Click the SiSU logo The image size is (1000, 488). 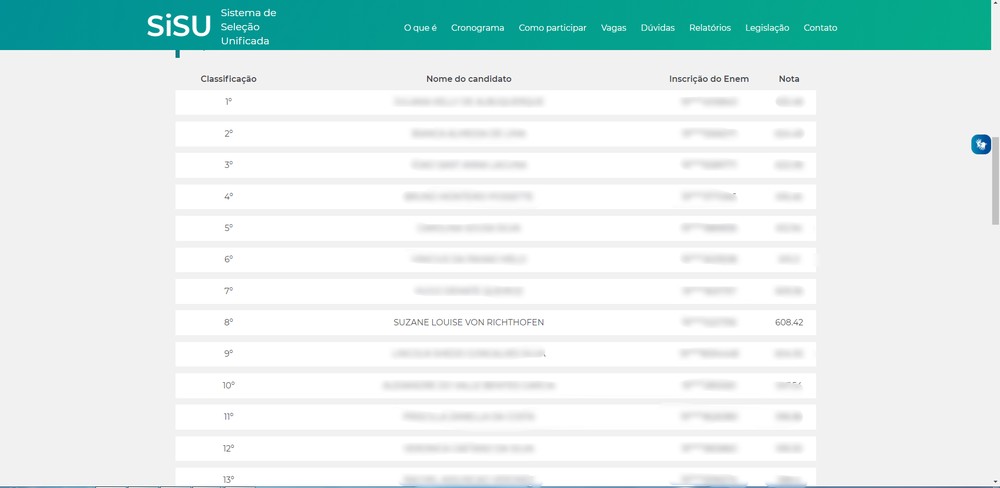[x=178, y=26]
